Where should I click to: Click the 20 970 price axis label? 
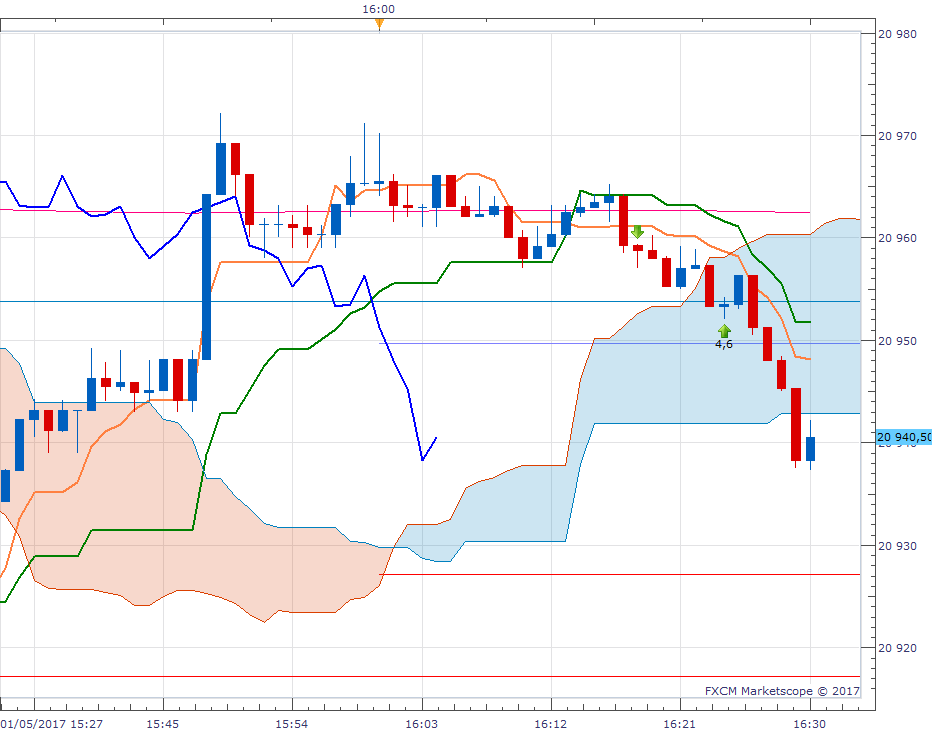897,136
